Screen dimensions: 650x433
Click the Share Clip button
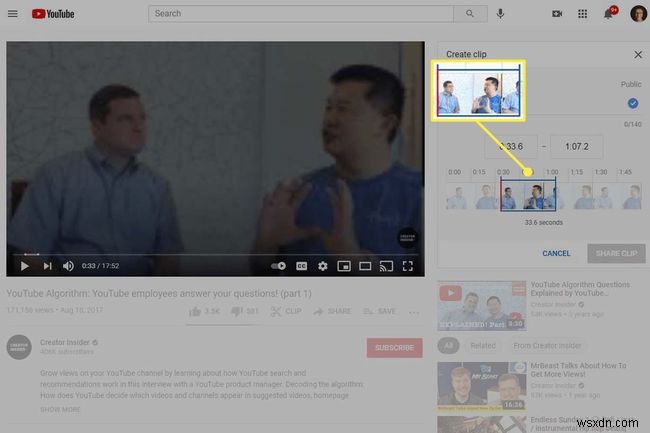click(x=616, y=253)
